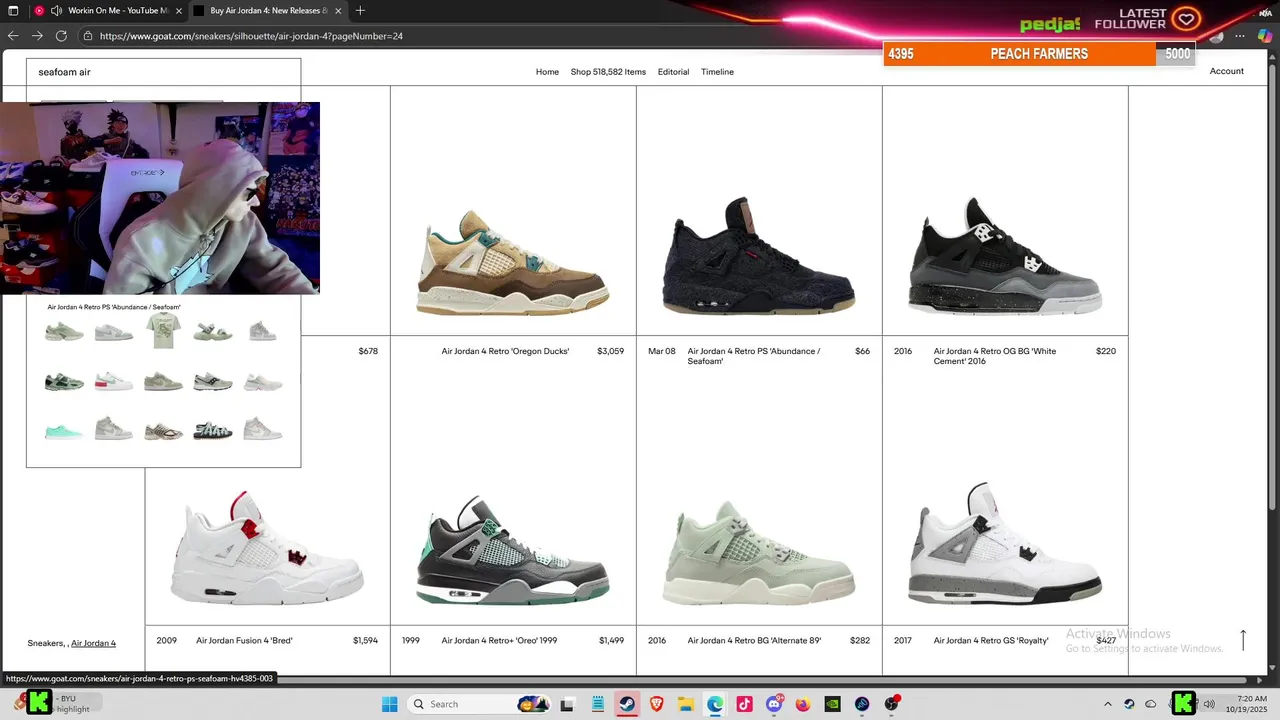Open Air Jordan 4 Retro 'Oregon Ducks' listing

pyautogui.click(x=505, y=351)
